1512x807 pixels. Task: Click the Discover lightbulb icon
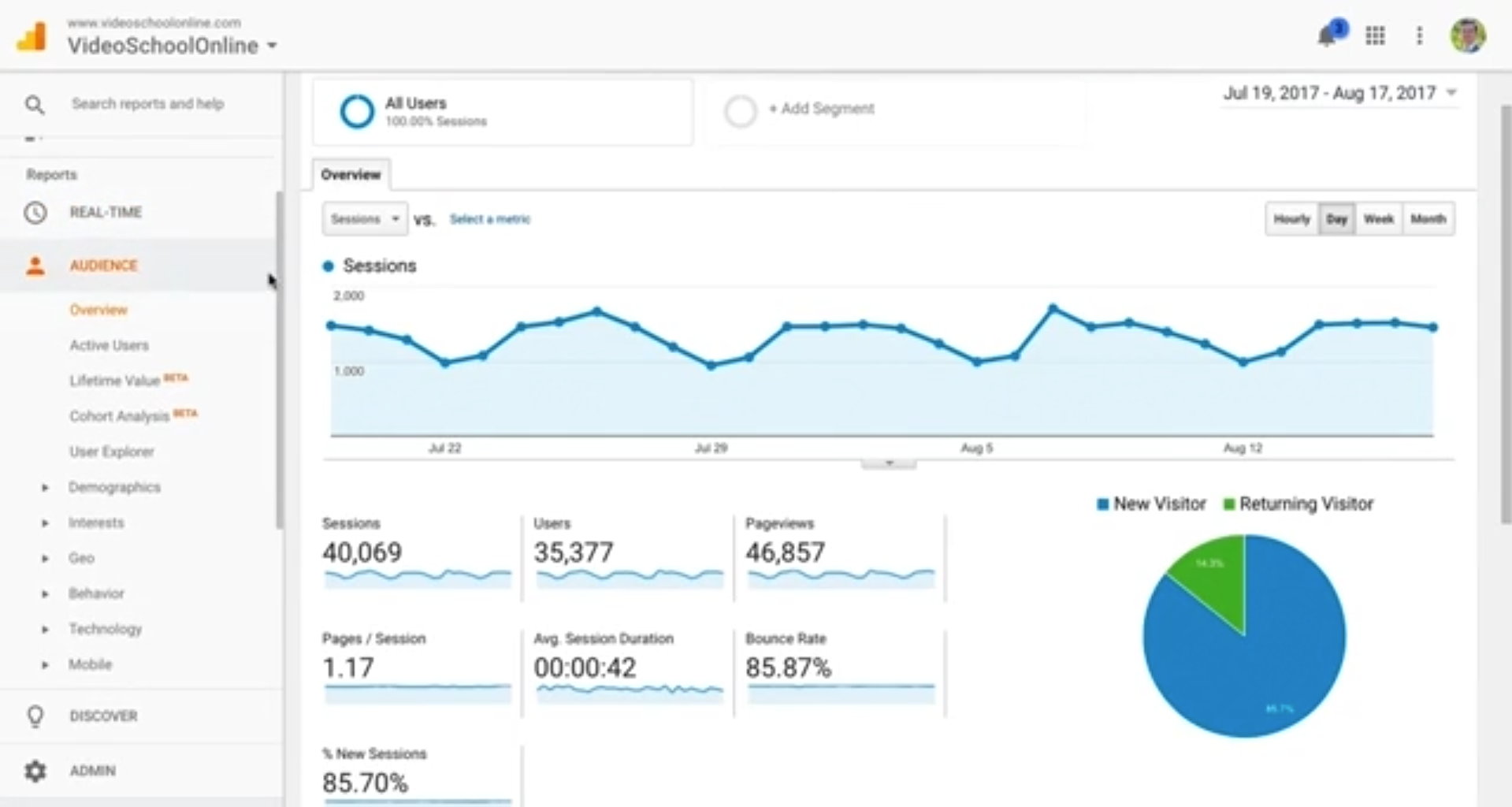coord(35,716)
